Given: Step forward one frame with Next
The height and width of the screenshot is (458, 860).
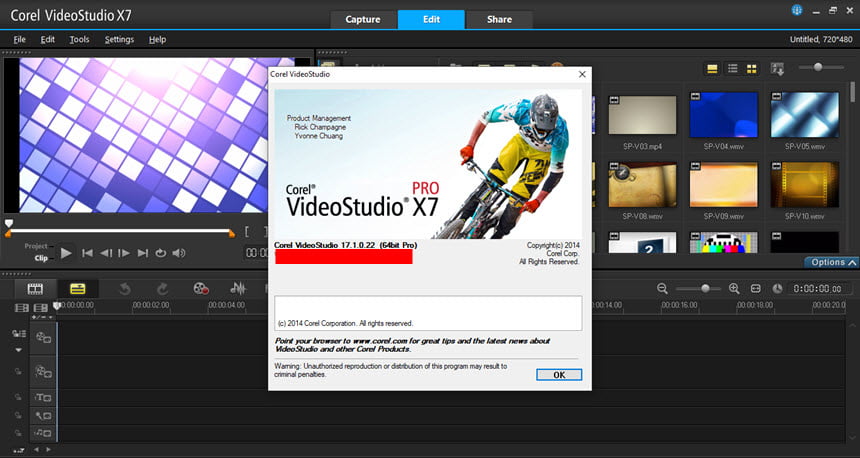Looking at the screenshot, I should (x=124, y=253).
